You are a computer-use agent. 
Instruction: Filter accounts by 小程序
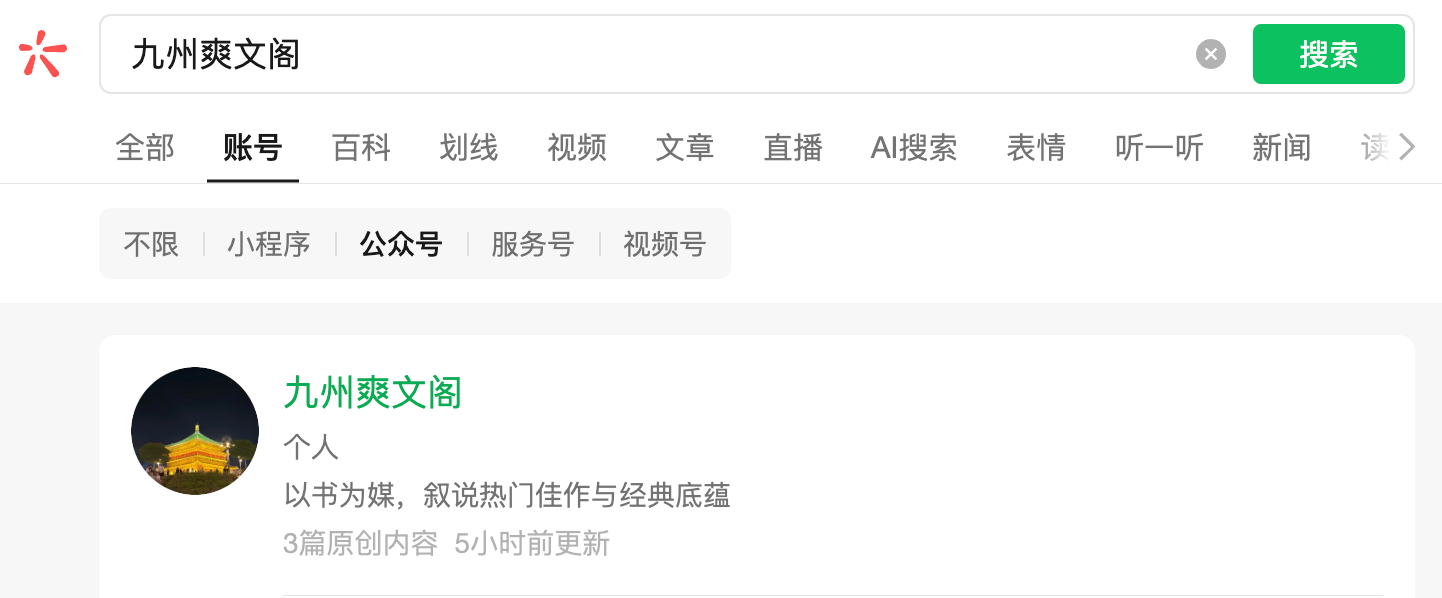click(269, 244)
